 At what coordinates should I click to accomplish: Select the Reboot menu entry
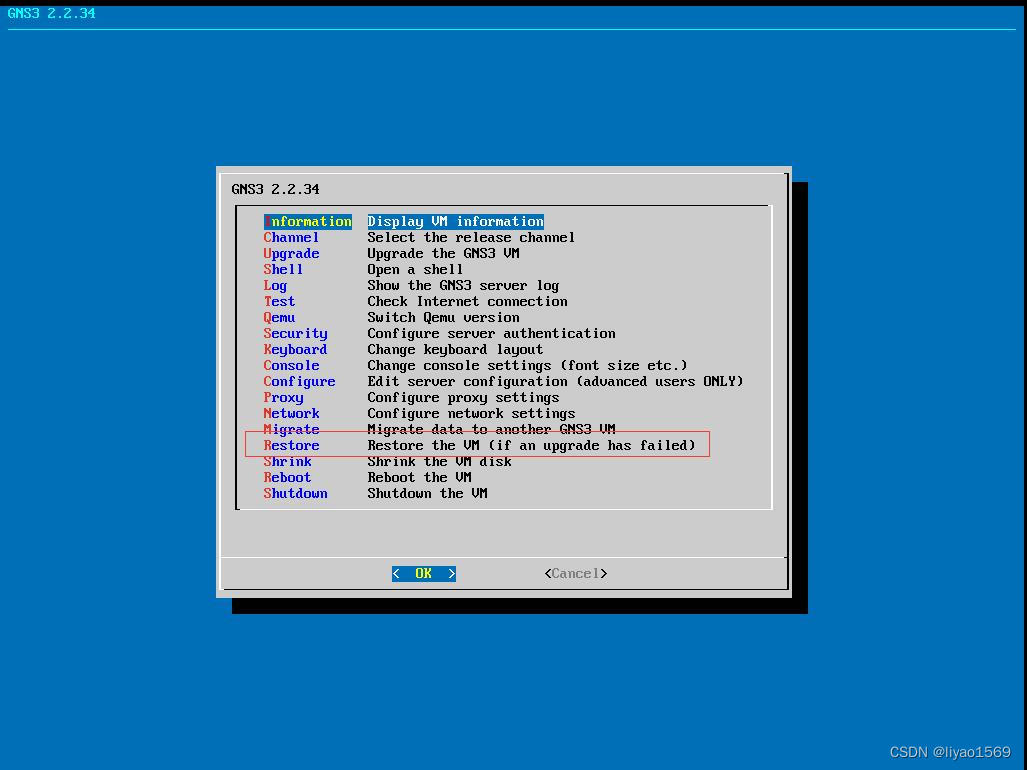(288, 478)
